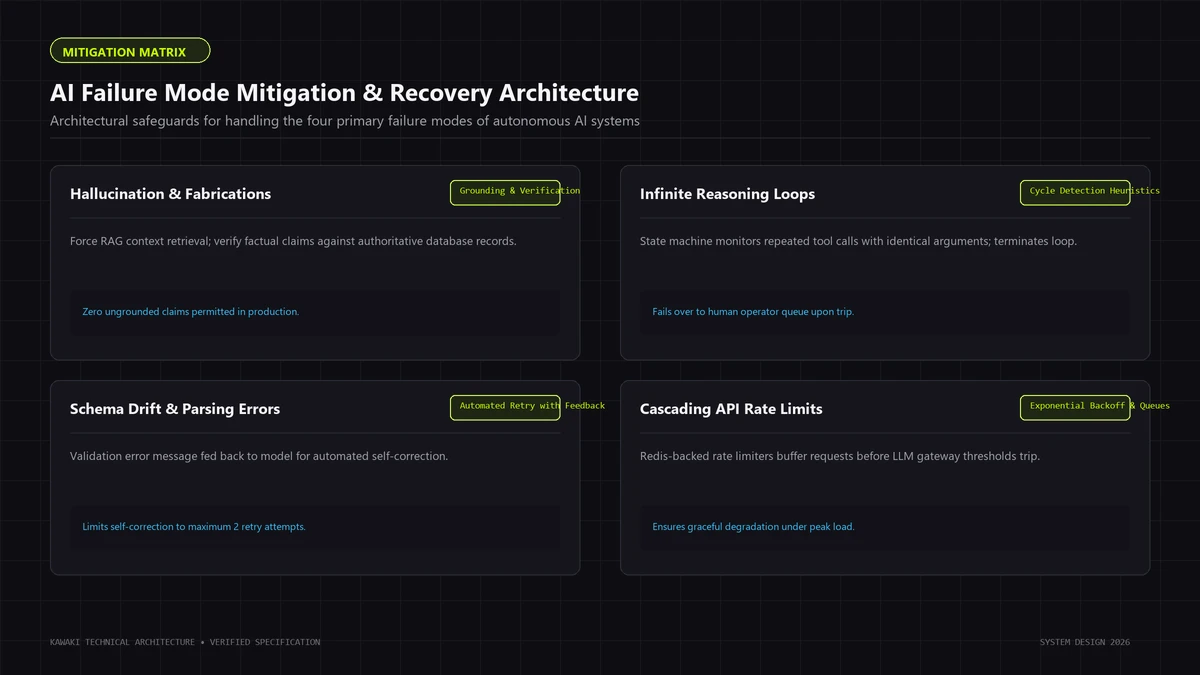
Task: Click the Schema Drift & Parsing Errors heading
Action: [x=175, y=409]
